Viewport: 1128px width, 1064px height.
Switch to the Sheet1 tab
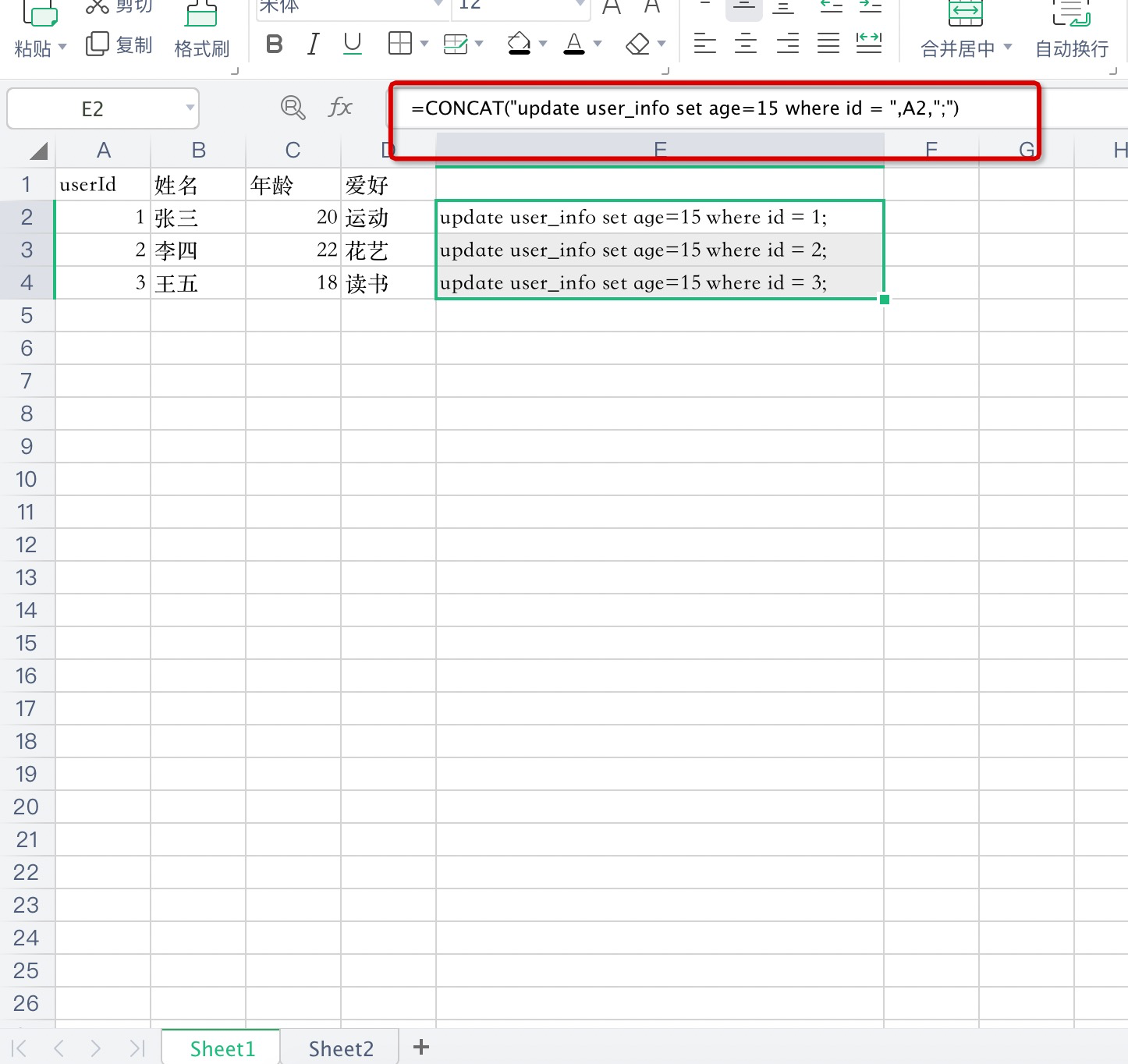[x=222, y=1048]
